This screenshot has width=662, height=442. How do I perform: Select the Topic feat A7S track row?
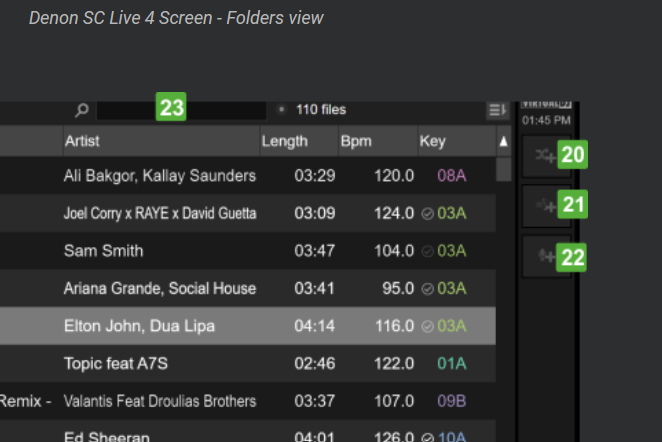pos(250,363)
